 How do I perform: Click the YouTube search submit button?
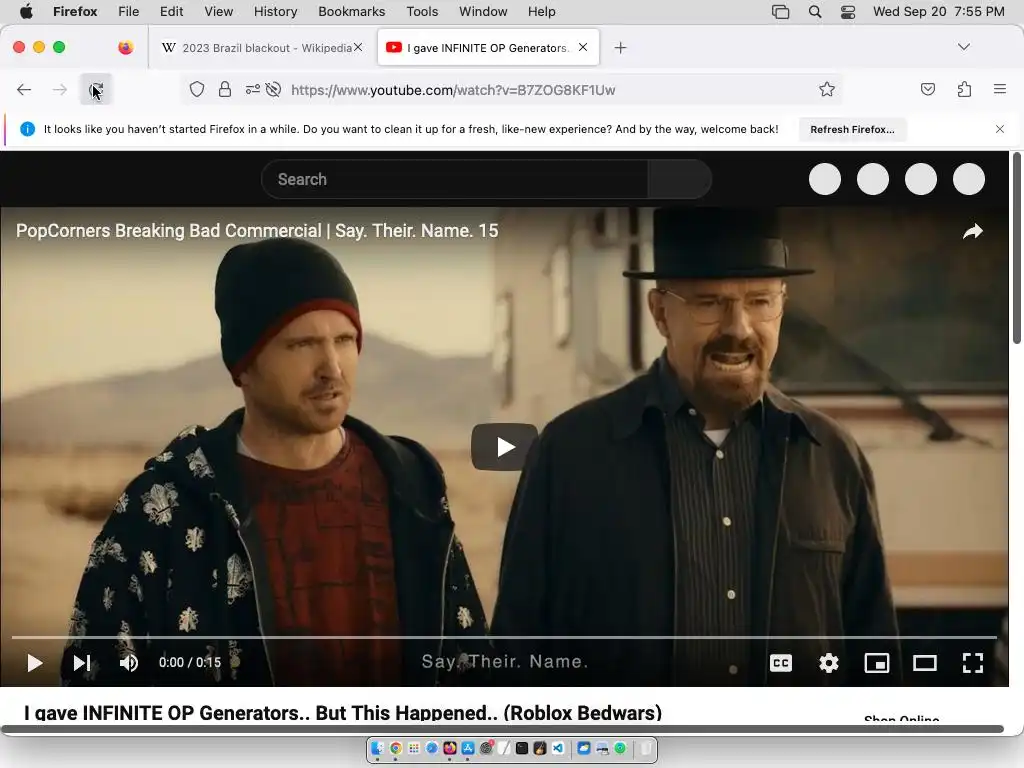(x=679, y=179)
